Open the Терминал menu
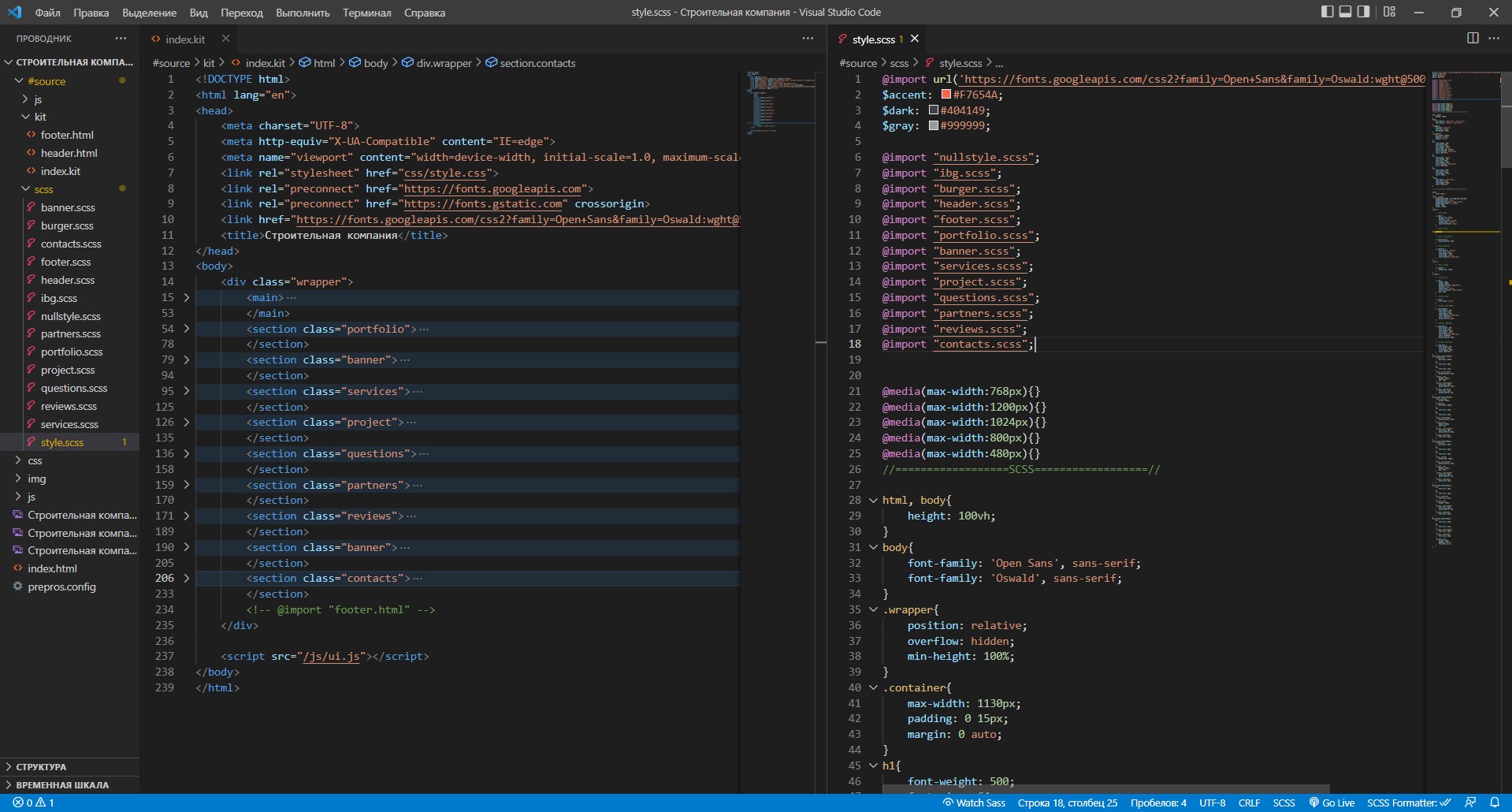The height and width of the screenshot is (812, 1512). (x=366, y=13)
